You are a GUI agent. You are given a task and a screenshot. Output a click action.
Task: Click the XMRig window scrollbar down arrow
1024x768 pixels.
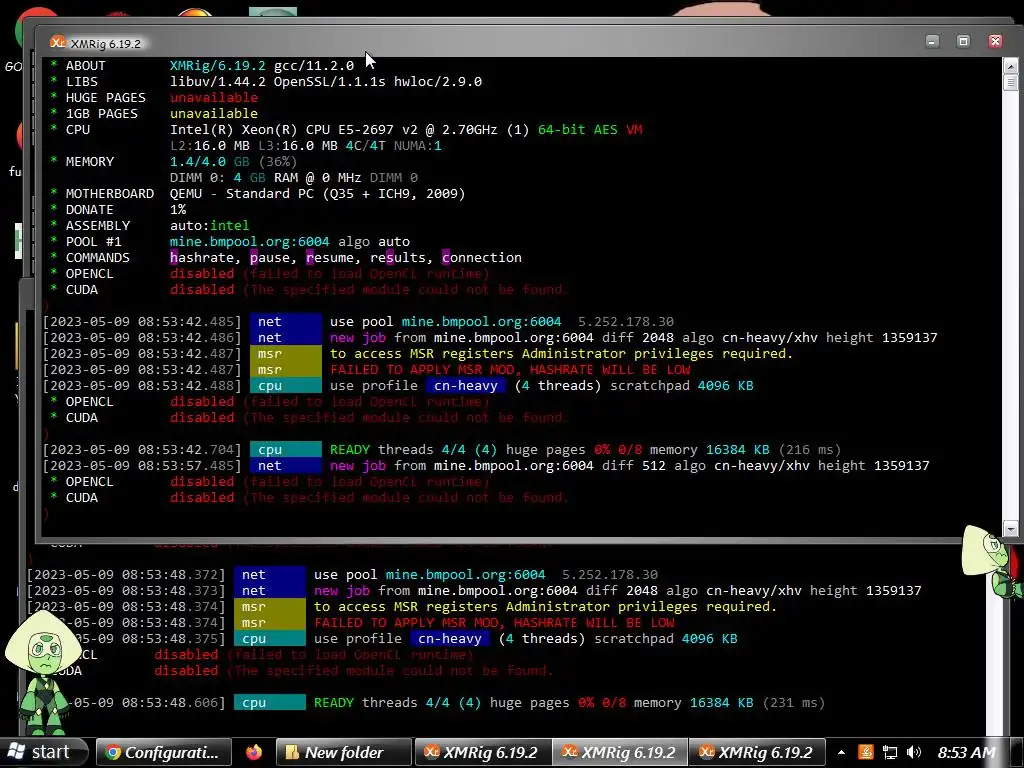(1010, 528)
